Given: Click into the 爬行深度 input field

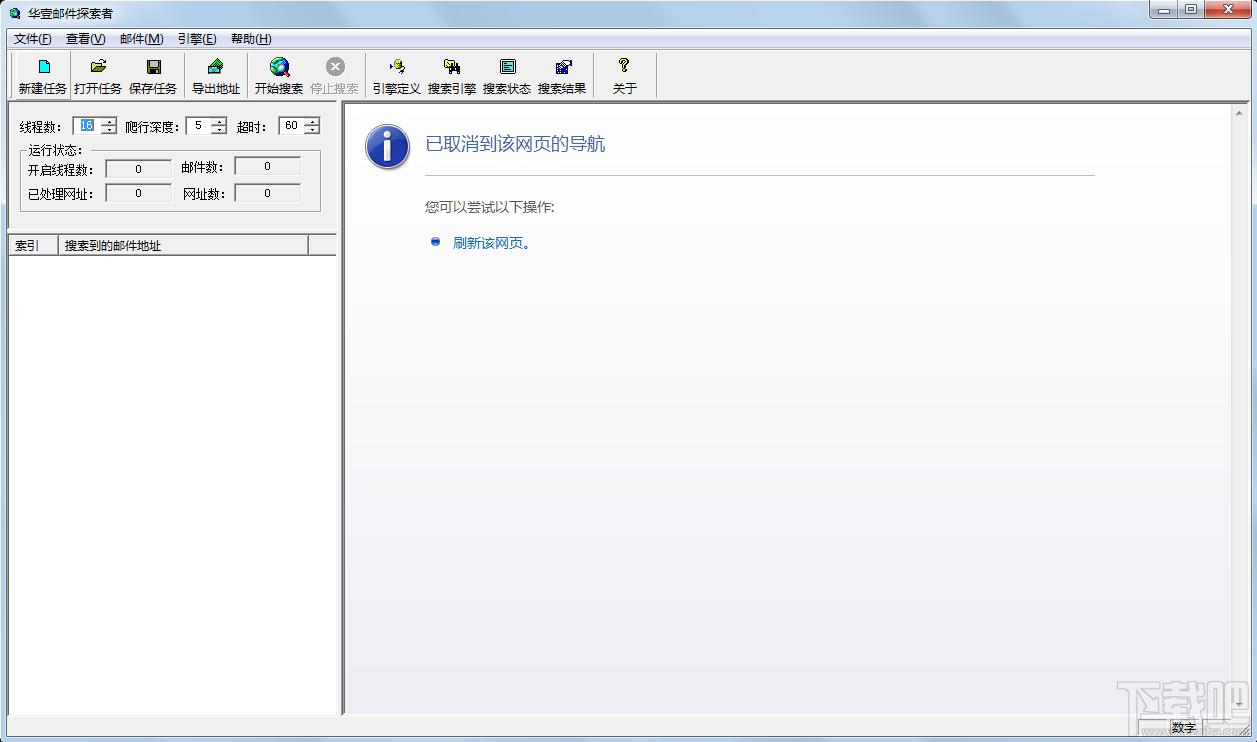Looking at the screenshot, I should point(198,126).
